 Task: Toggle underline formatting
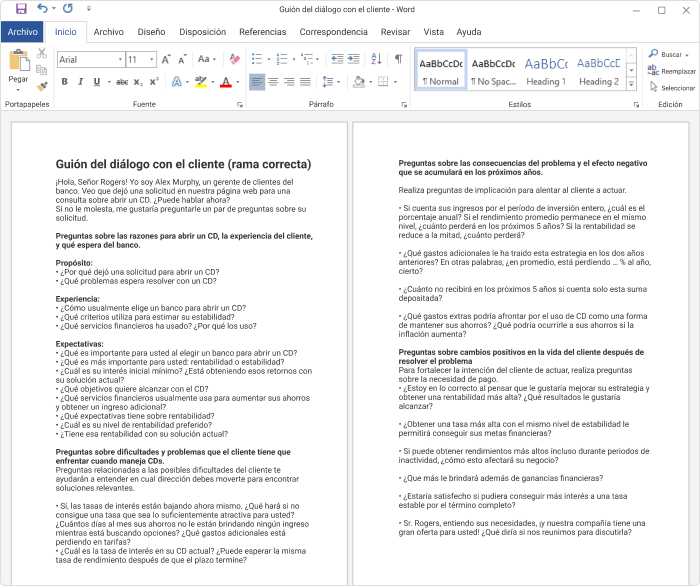coord(96,82)
